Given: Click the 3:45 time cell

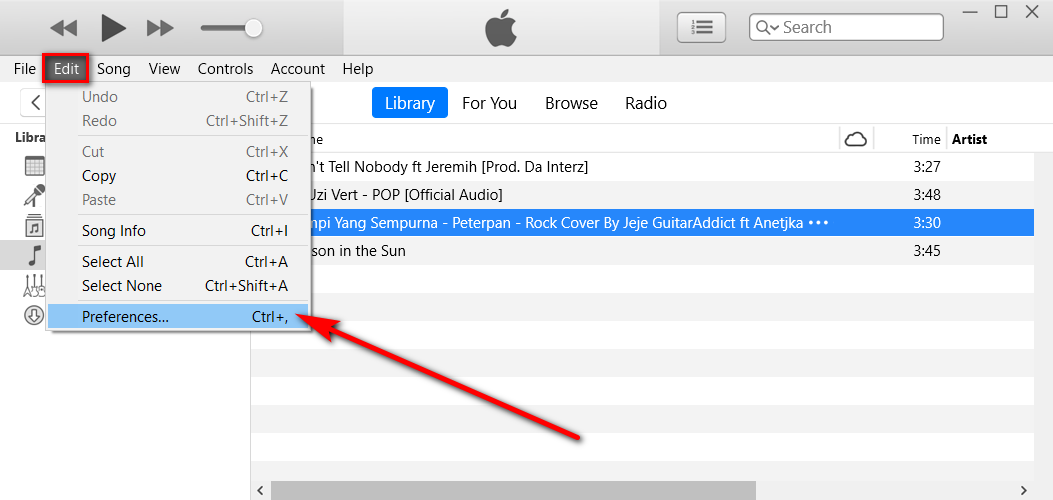Looking at the screenshot, I should coord(927,251).
